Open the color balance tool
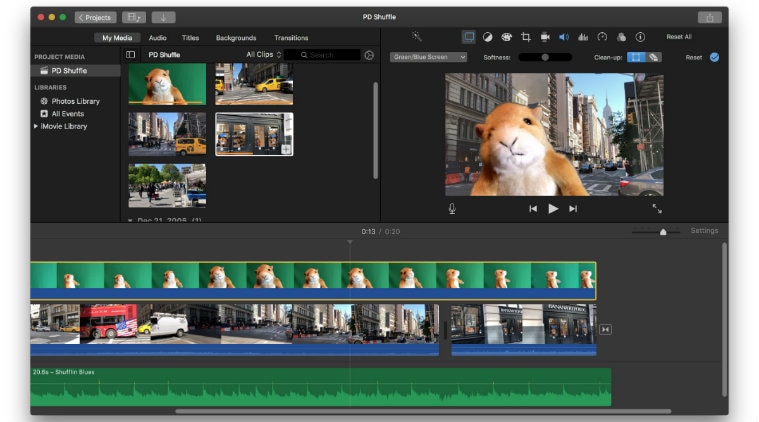Screen dimensions: 759x422 (487, 37)
